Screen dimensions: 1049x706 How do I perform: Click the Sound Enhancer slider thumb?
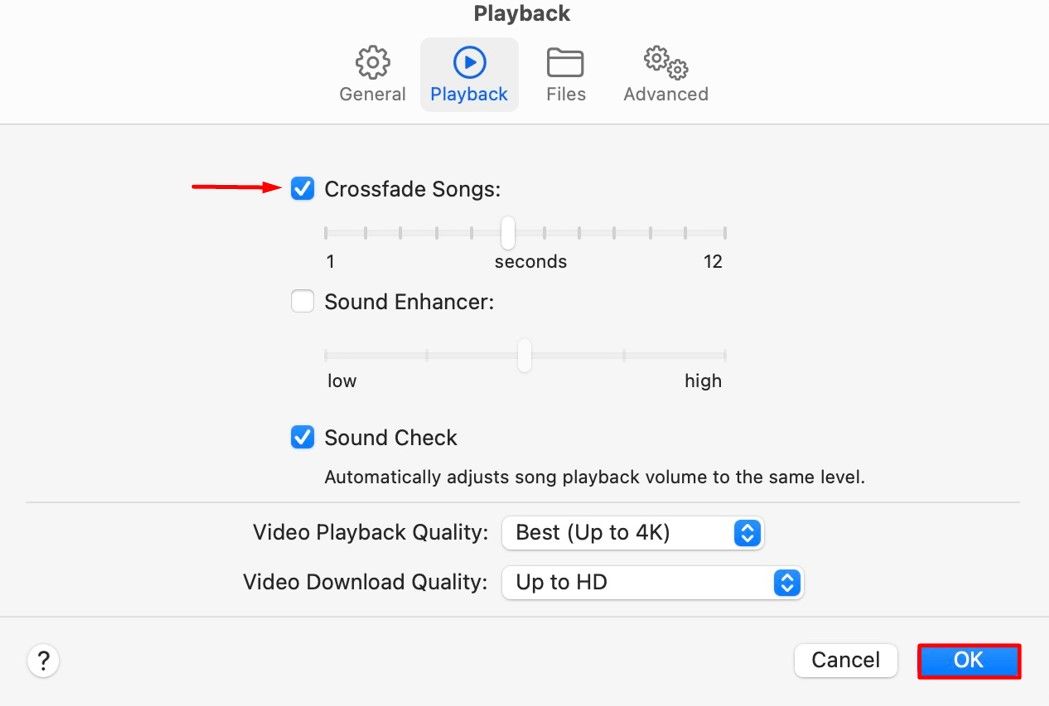click(524, 355)
